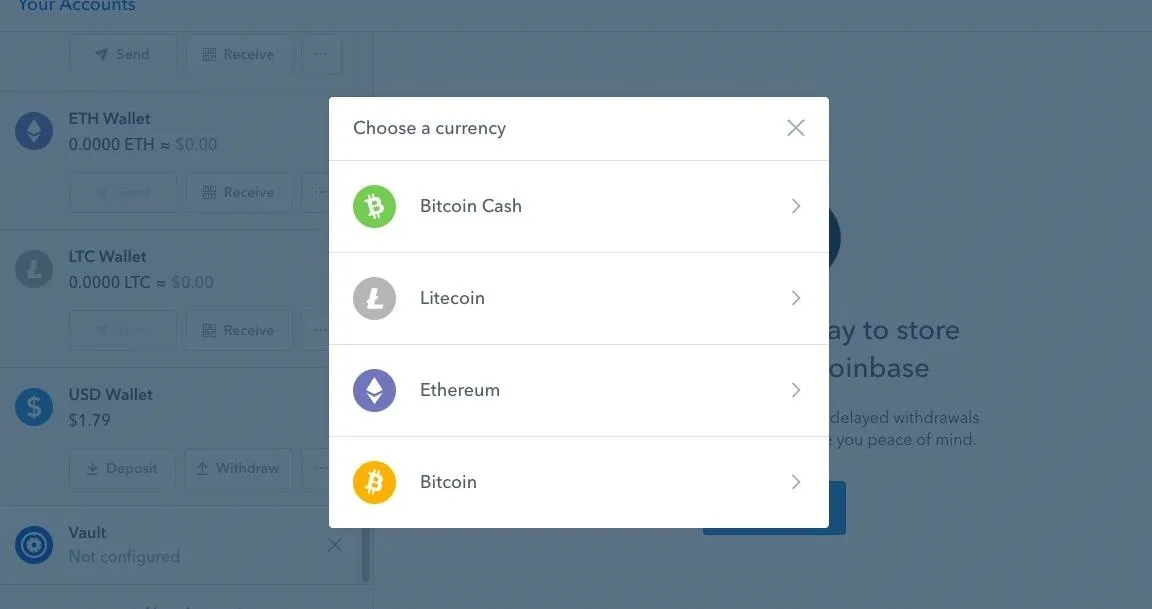The width and height of the screenshot is (1152, 609).
Task: Click the Deposit button in USD Wallet
Action: 122,469
